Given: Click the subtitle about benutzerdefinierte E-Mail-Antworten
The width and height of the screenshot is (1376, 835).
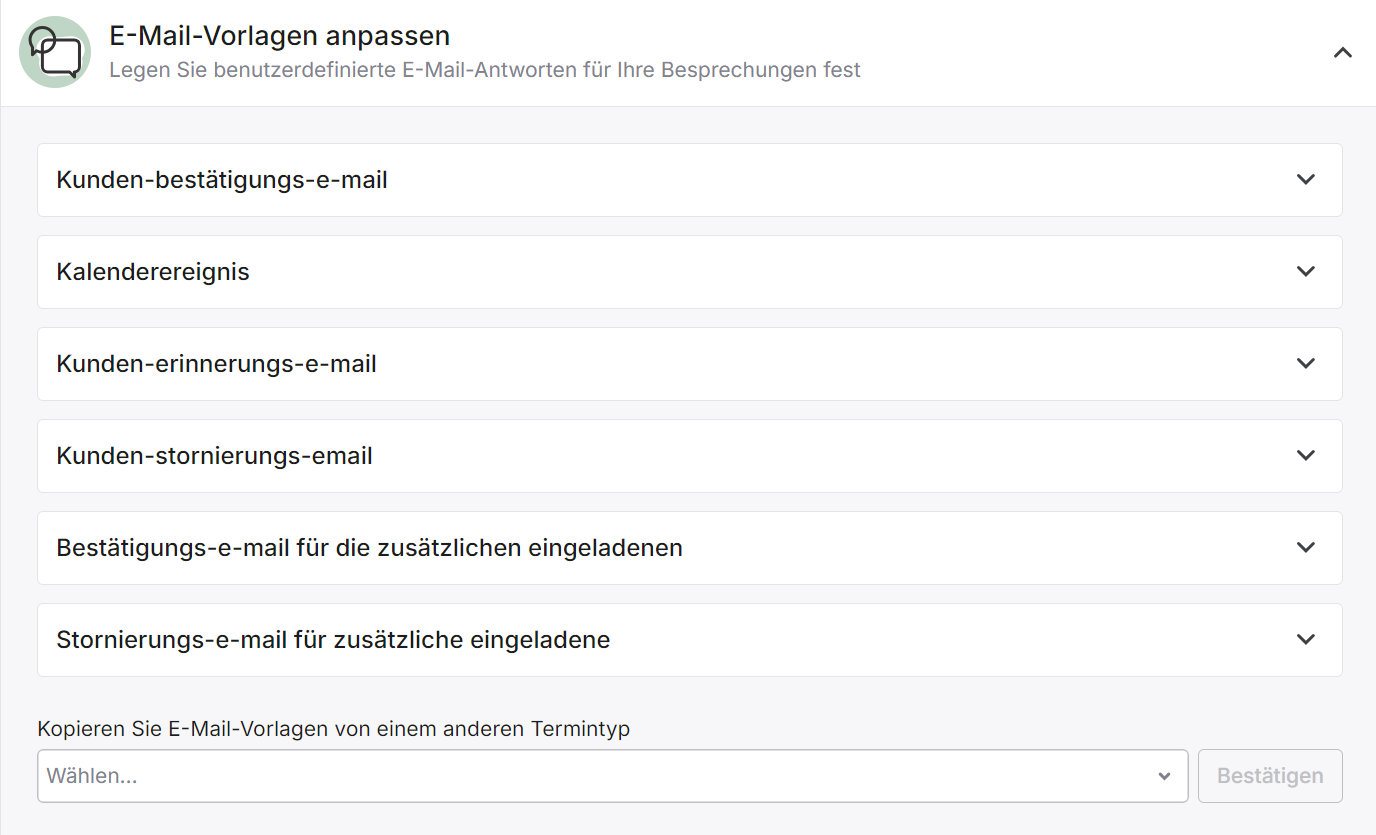Looking at the screenshot, I should tap(485, 71).
